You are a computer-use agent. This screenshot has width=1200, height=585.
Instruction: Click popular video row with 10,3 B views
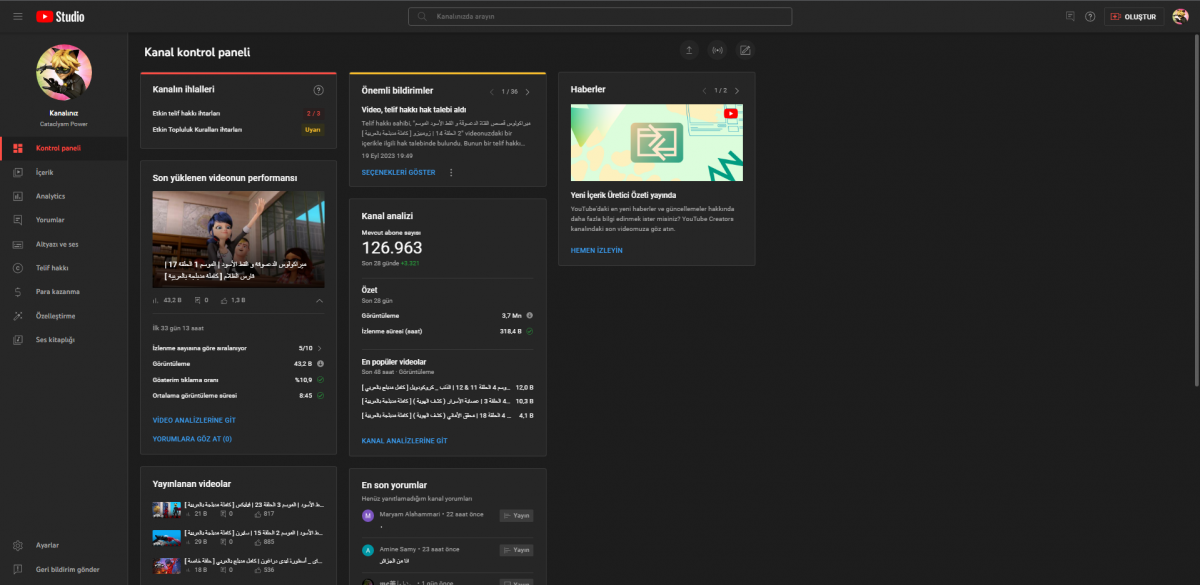point(448,400)
